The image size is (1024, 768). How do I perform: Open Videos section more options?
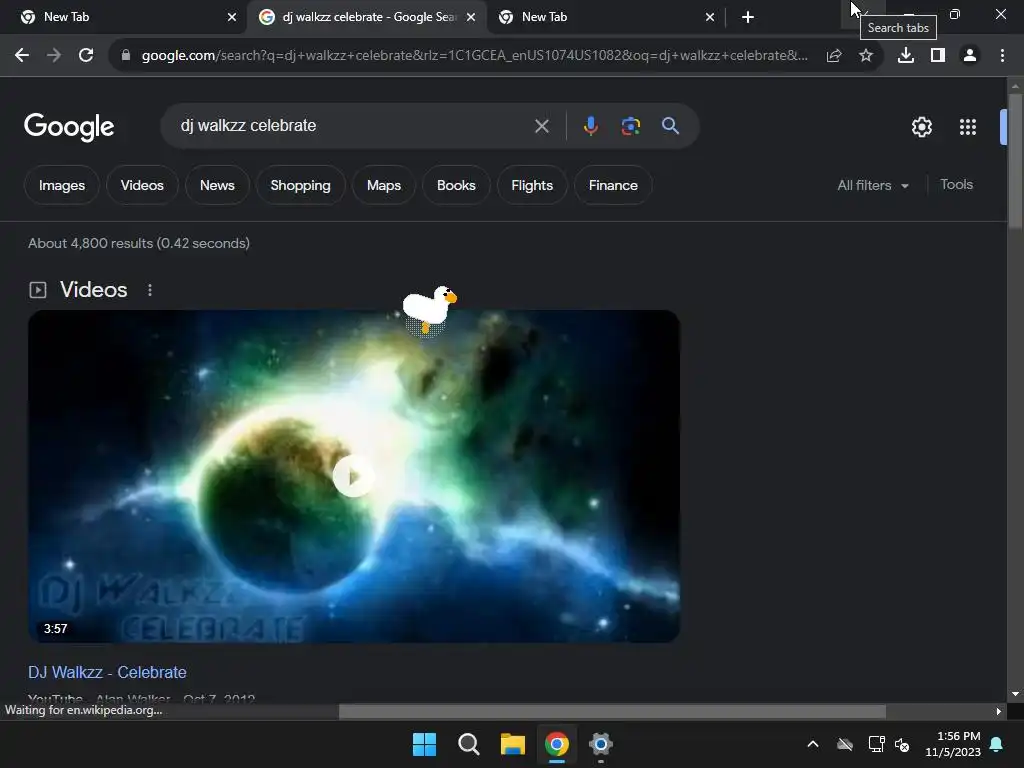(150, 290)
